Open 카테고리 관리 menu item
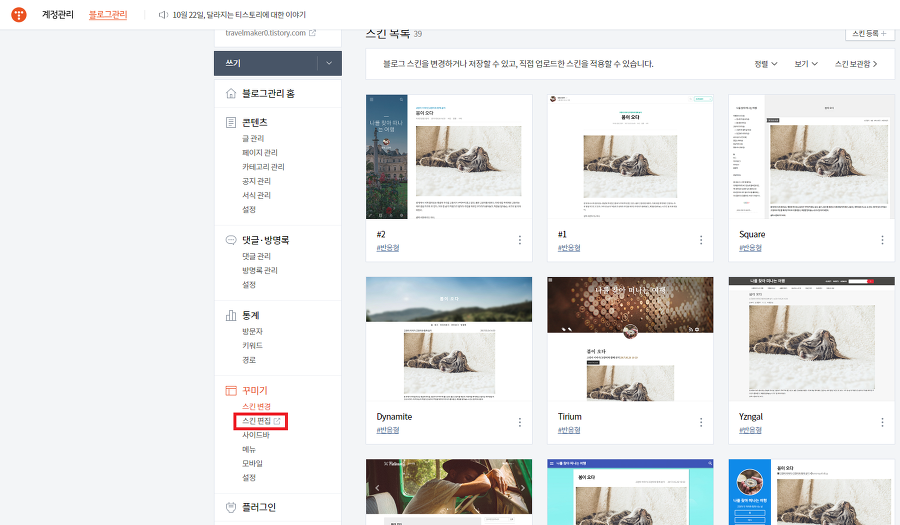Image resolution: width=900 pixels, height=525 pixels. point(263,167)
